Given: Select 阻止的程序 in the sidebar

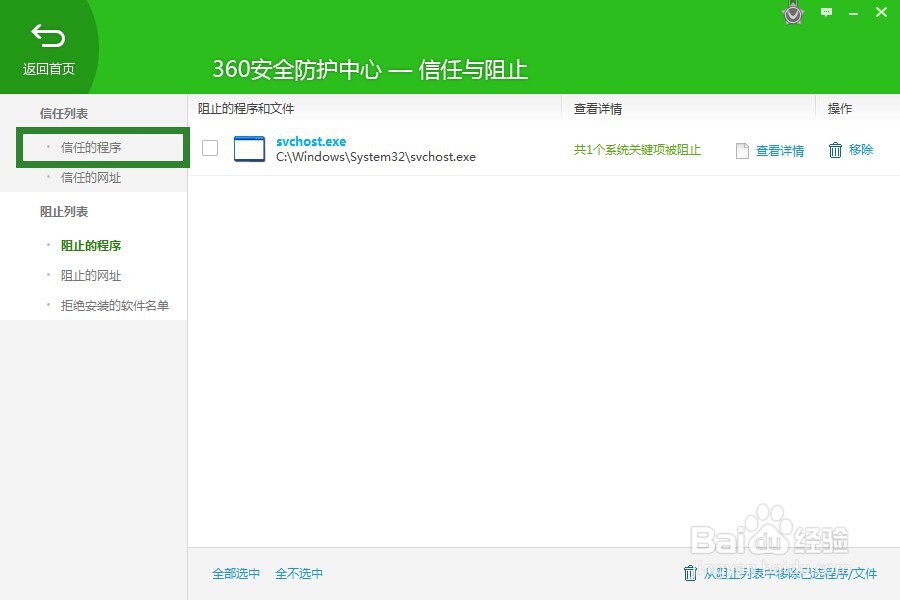Looking at the screenshot, I should (x=91, y=246).
